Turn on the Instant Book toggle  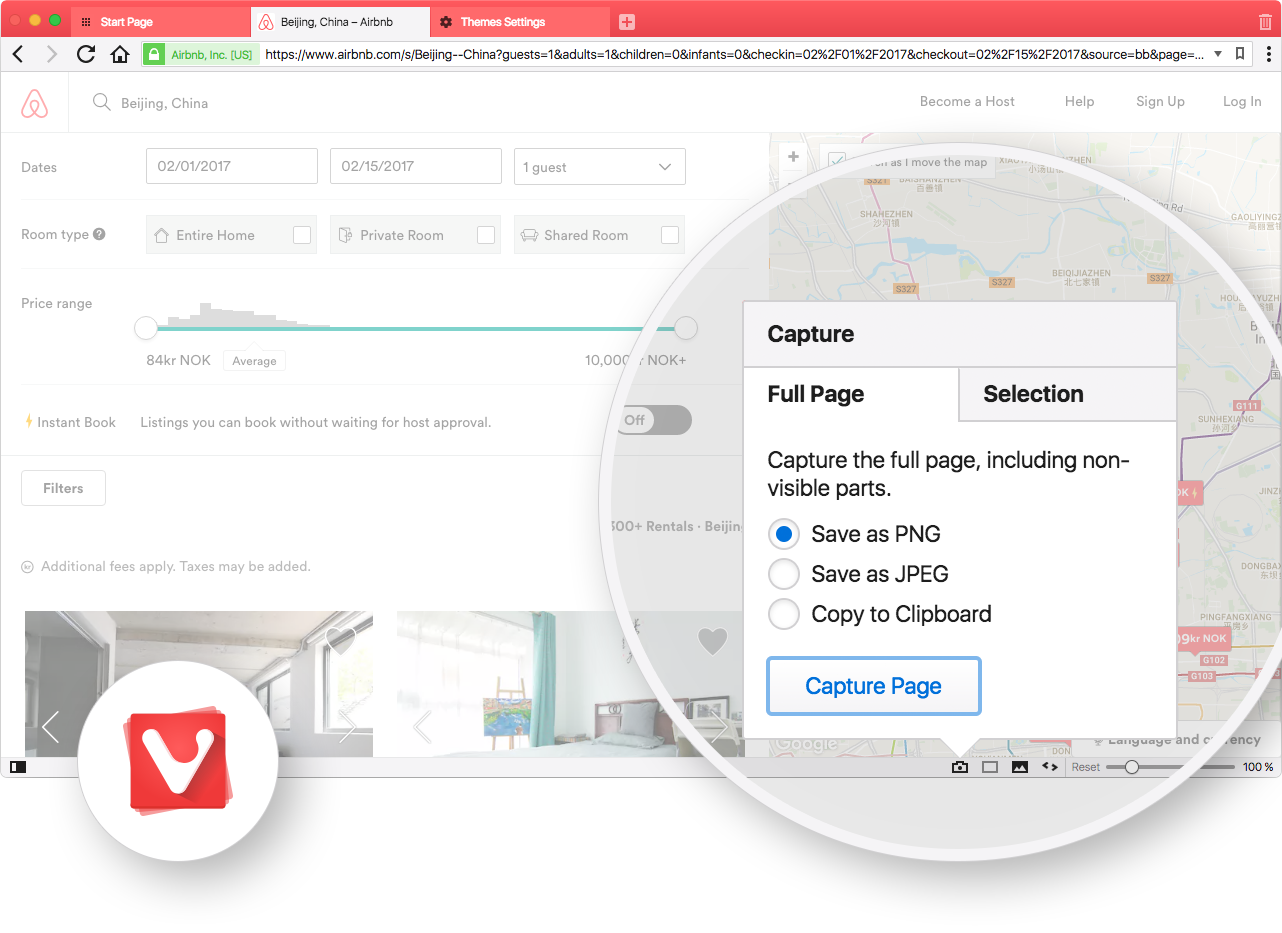click(x=655, y=420)
